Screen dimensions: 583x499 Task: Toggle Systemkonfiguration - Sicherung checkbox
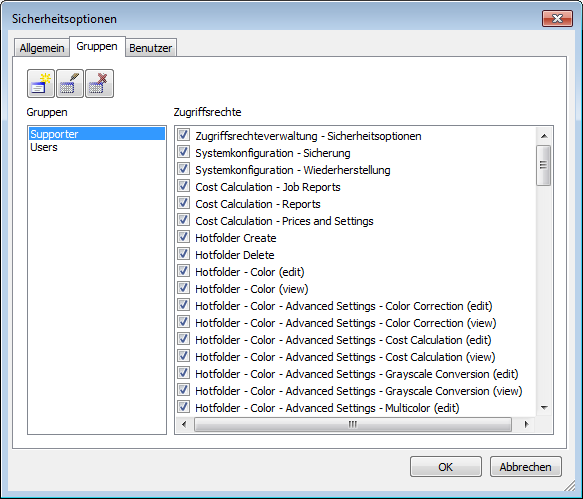click(x=183, y=152)
